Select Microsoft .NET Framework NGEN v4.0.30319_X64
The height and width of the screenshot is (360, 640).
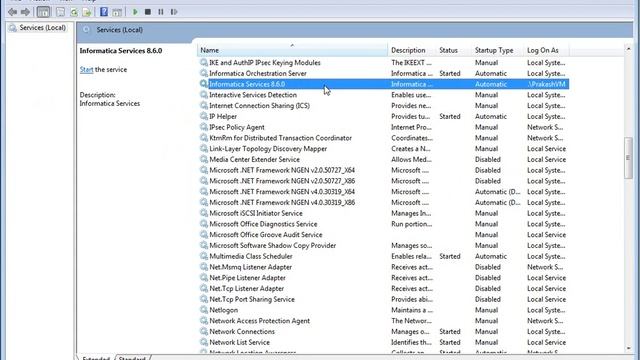coord(282,191)
